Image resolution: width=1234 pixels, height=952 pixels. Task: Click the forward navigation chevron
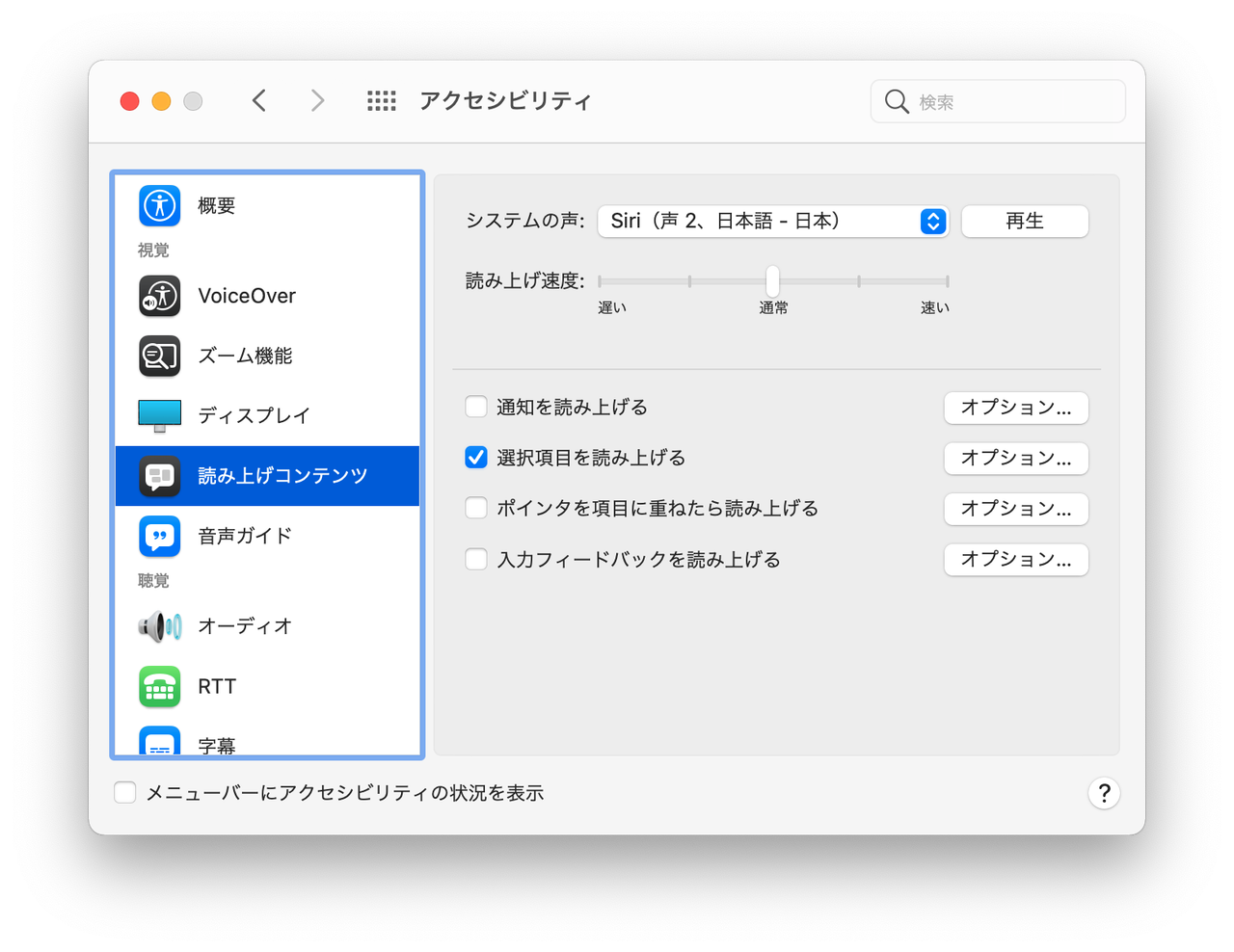318,100
